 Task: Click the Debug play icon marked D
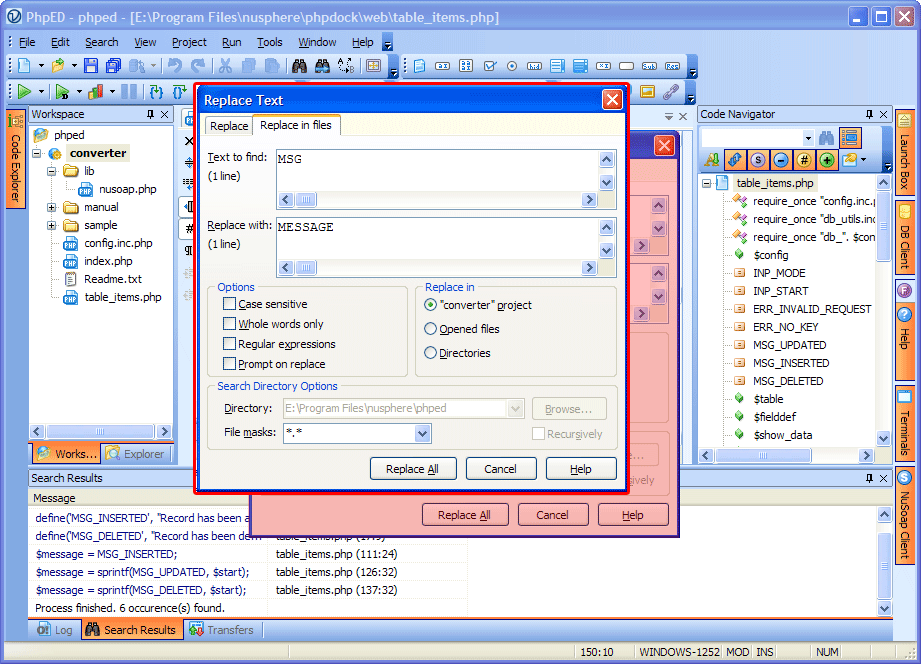pyautogui.click(x=62, y=92)
